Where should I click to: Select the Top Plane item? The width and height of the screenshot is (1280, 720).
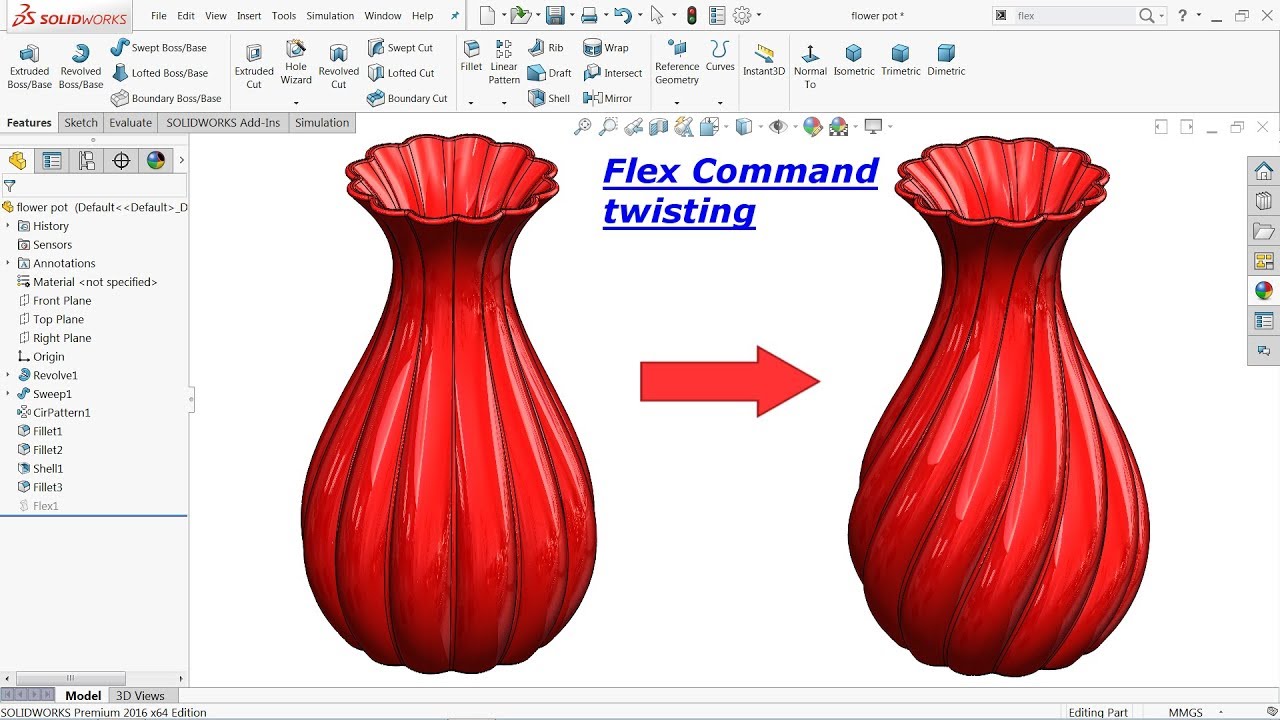tap(51, 319)
